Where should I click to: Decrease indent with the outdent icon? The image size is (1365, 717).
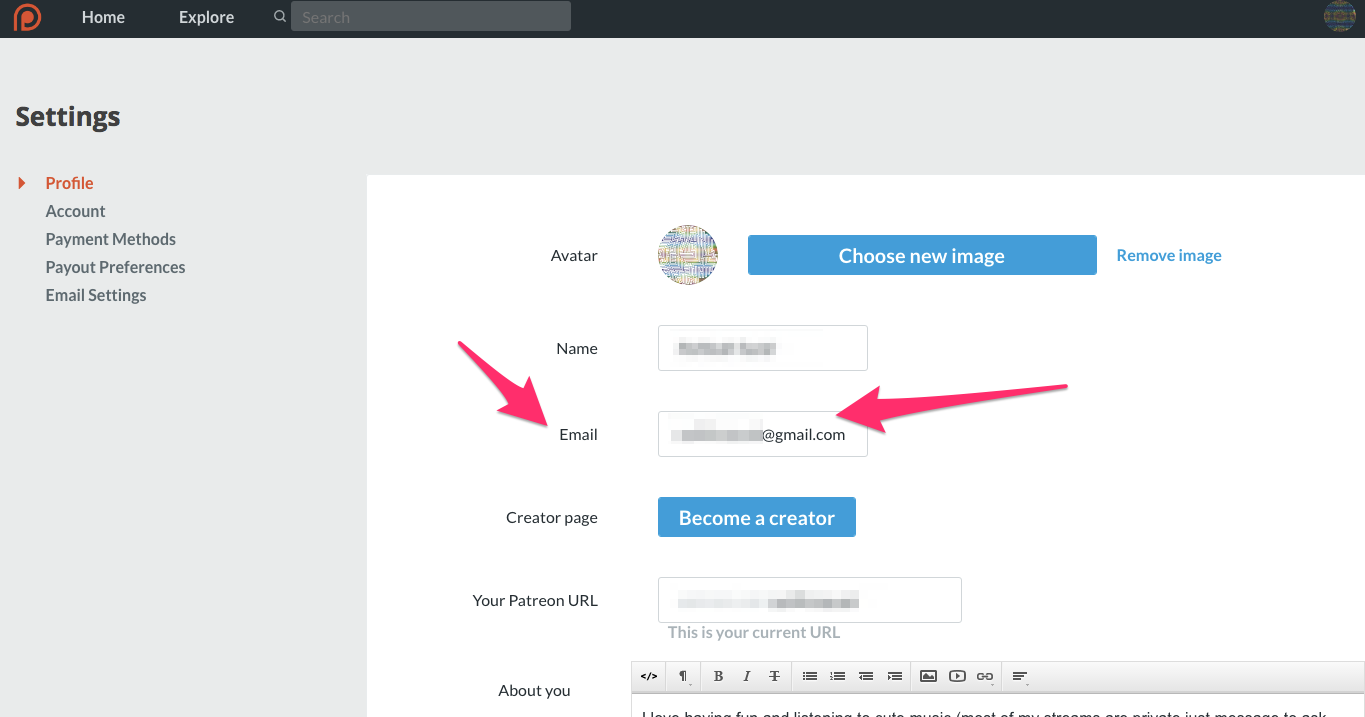point(866,676)
